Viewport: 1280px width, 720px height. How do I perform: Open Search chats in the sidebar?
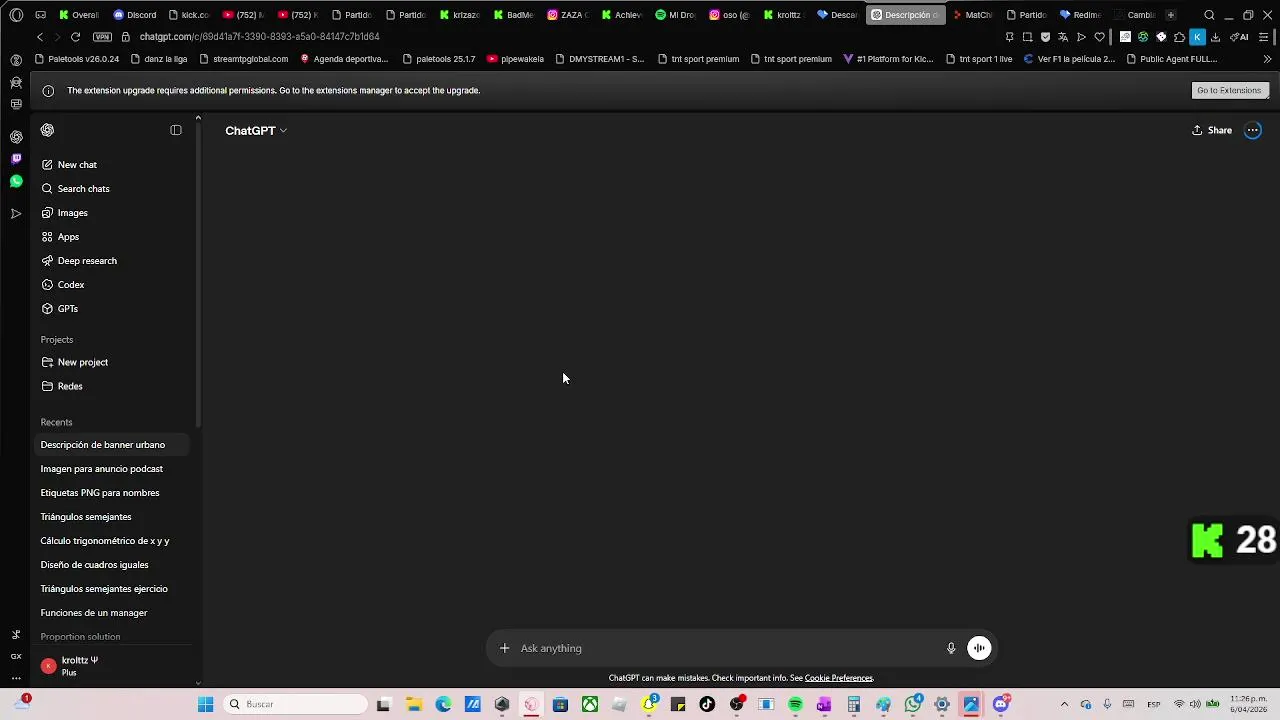click(x=112, y=189)
